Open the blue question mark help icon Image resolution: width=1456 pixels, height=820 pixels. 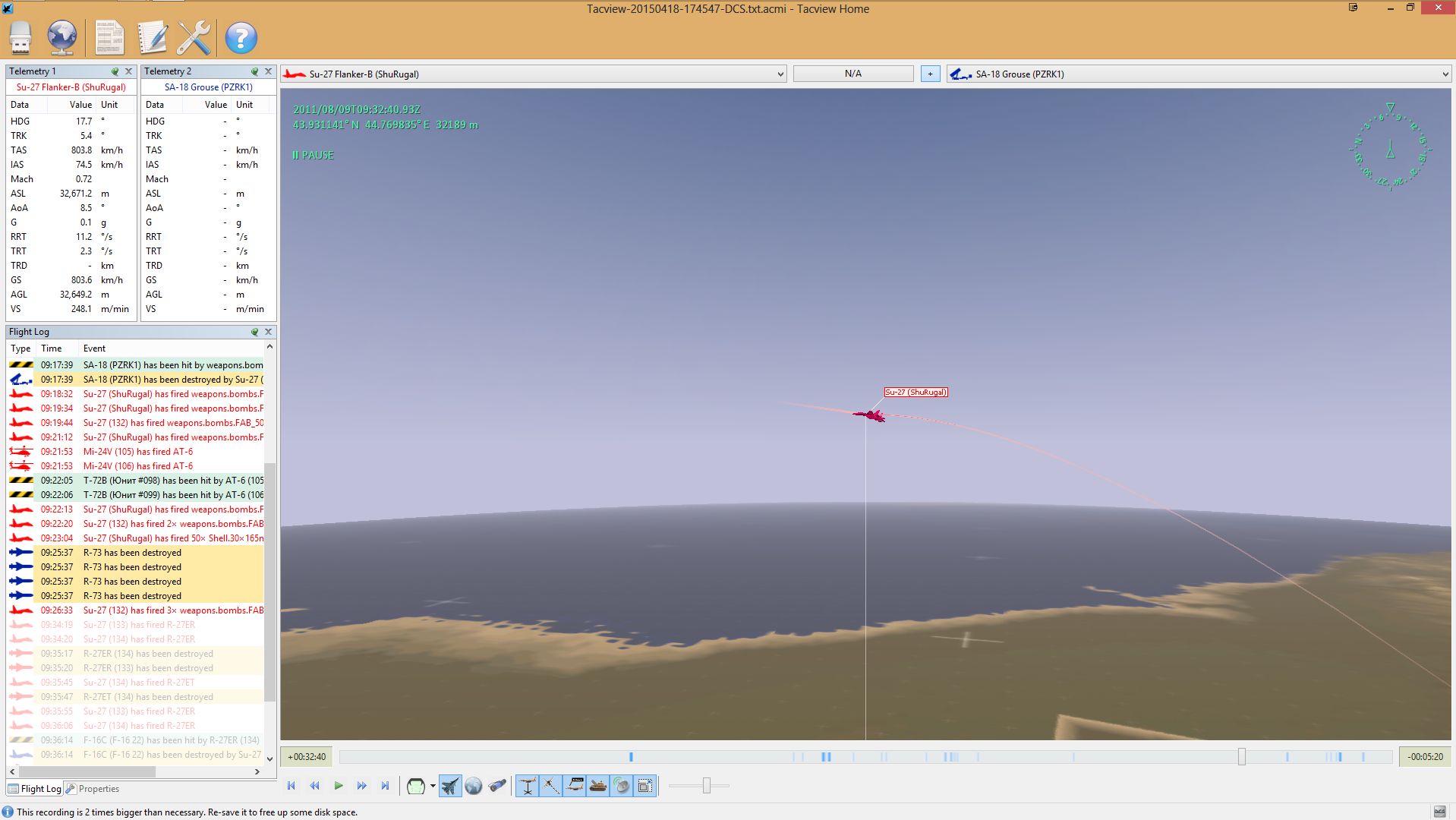tap(241, 37)
